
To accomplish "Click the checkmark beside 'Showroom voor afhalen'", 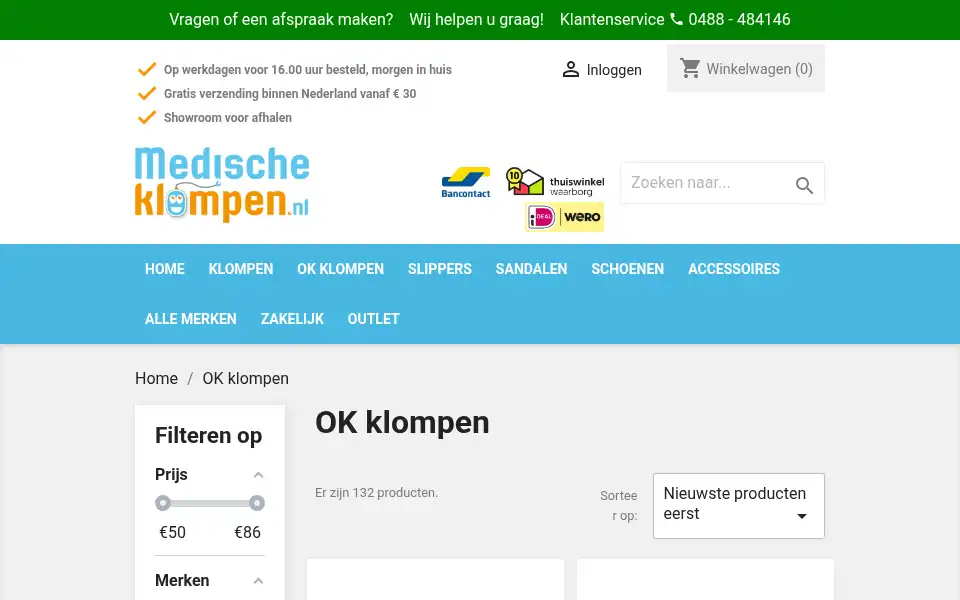I will (x=147, y=117).
